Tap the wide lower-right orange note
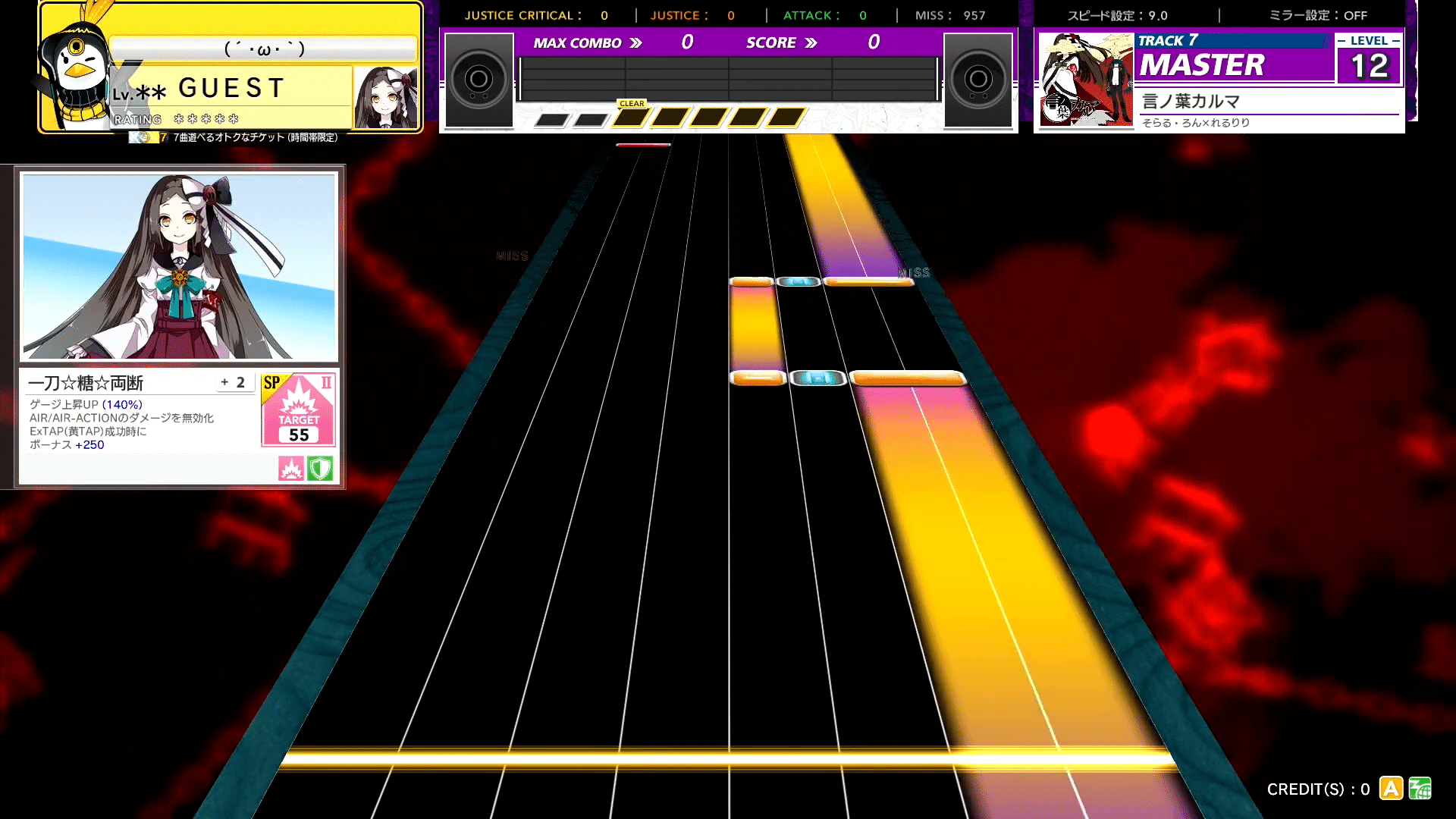The width and height of the screenshot is (1456, 819). [x=908, y=378]
